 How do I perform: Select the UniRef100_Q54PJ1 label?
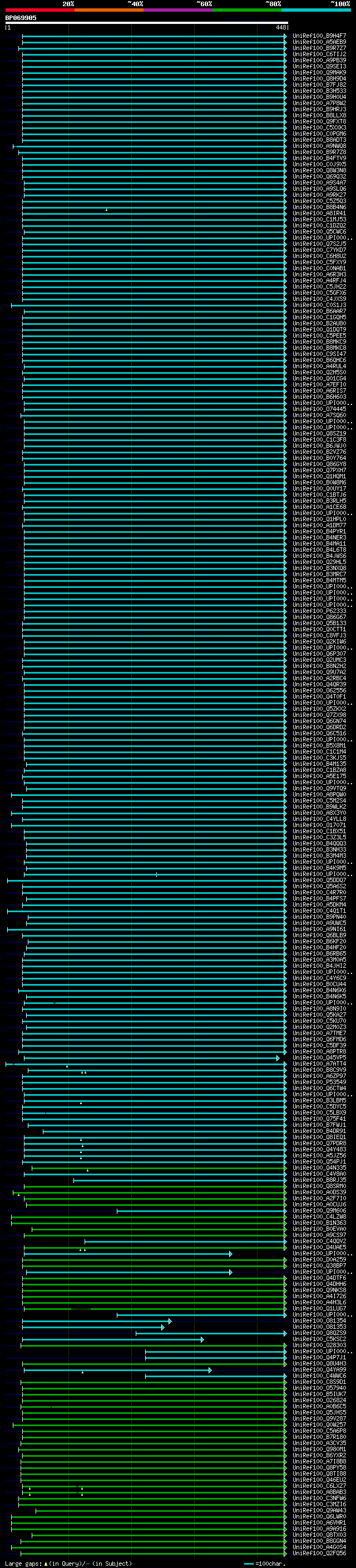point(319,1161)
